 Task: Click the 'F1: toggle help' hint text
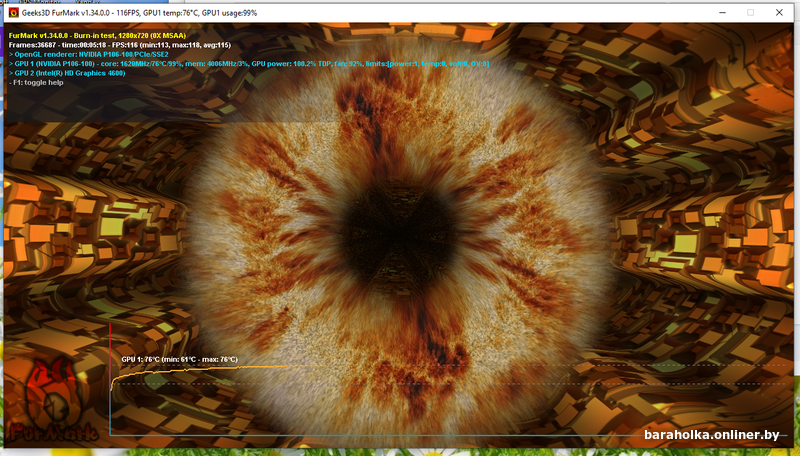point(36,82)
